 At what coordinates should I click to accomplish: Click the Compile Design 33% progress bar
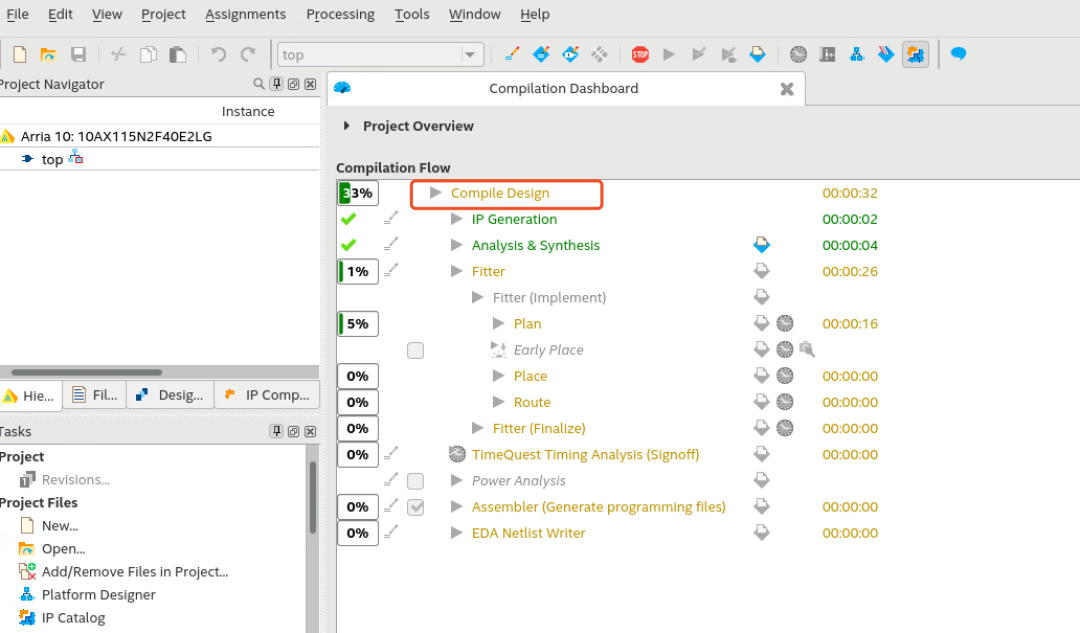coord(357,193)
